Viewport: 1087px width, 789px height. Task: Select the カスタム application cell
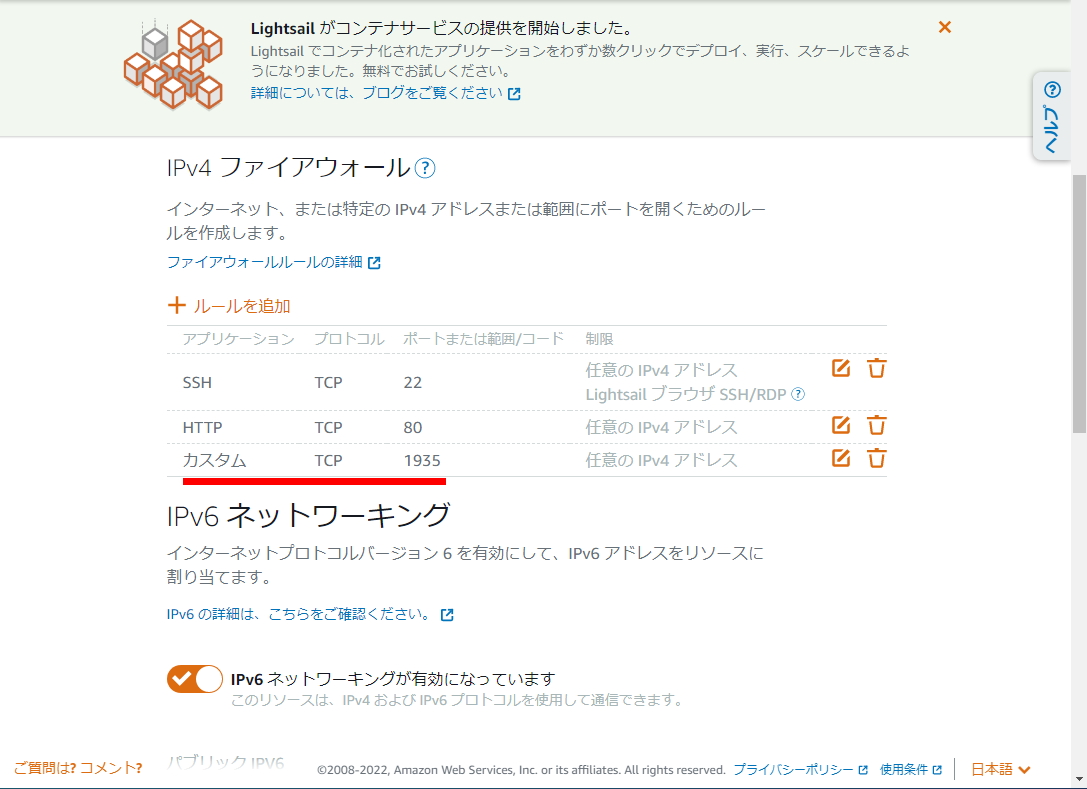coord(214,460)
